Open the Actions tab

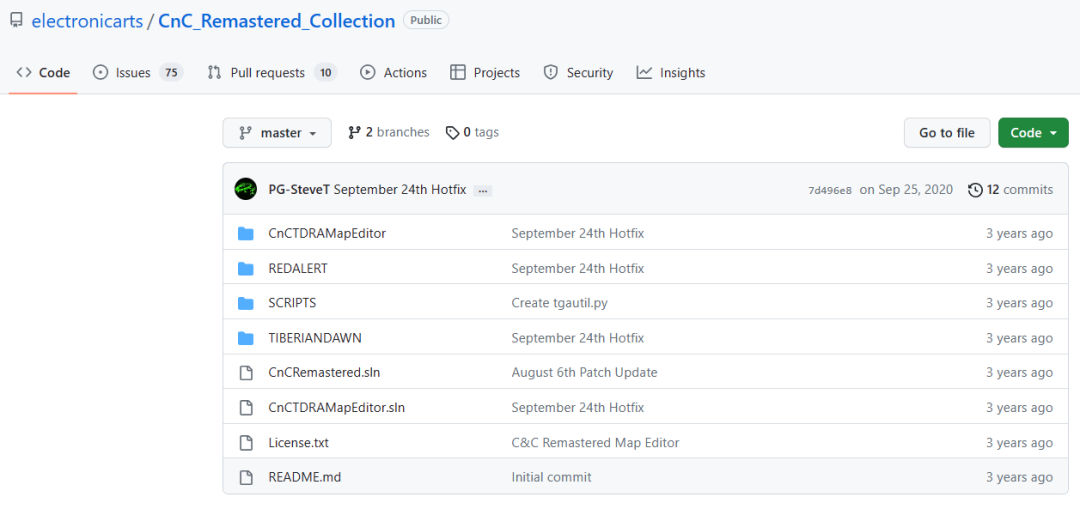click(404, 73)
